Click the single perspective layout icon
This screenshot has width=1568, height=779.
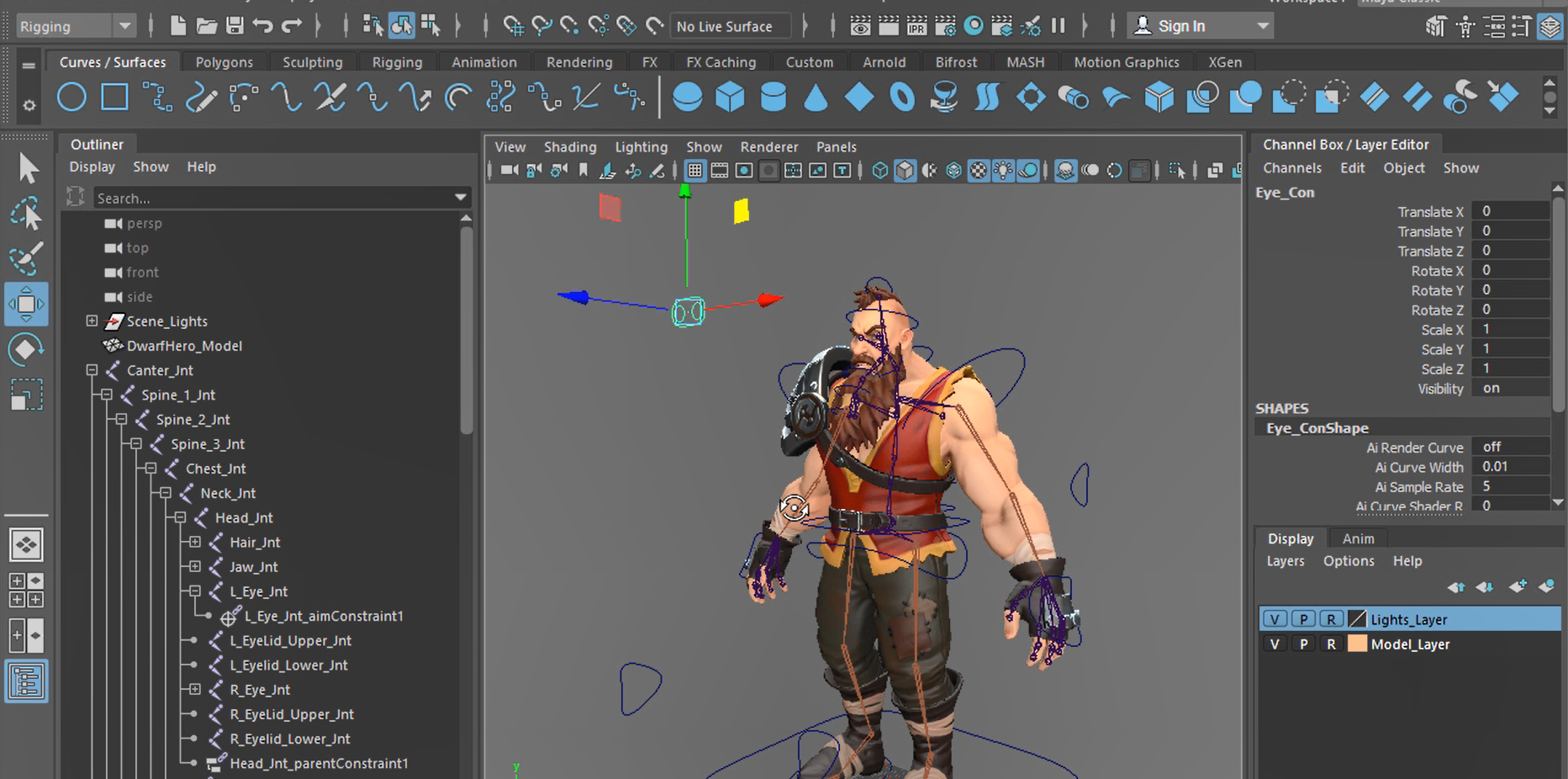click(27, 545)
